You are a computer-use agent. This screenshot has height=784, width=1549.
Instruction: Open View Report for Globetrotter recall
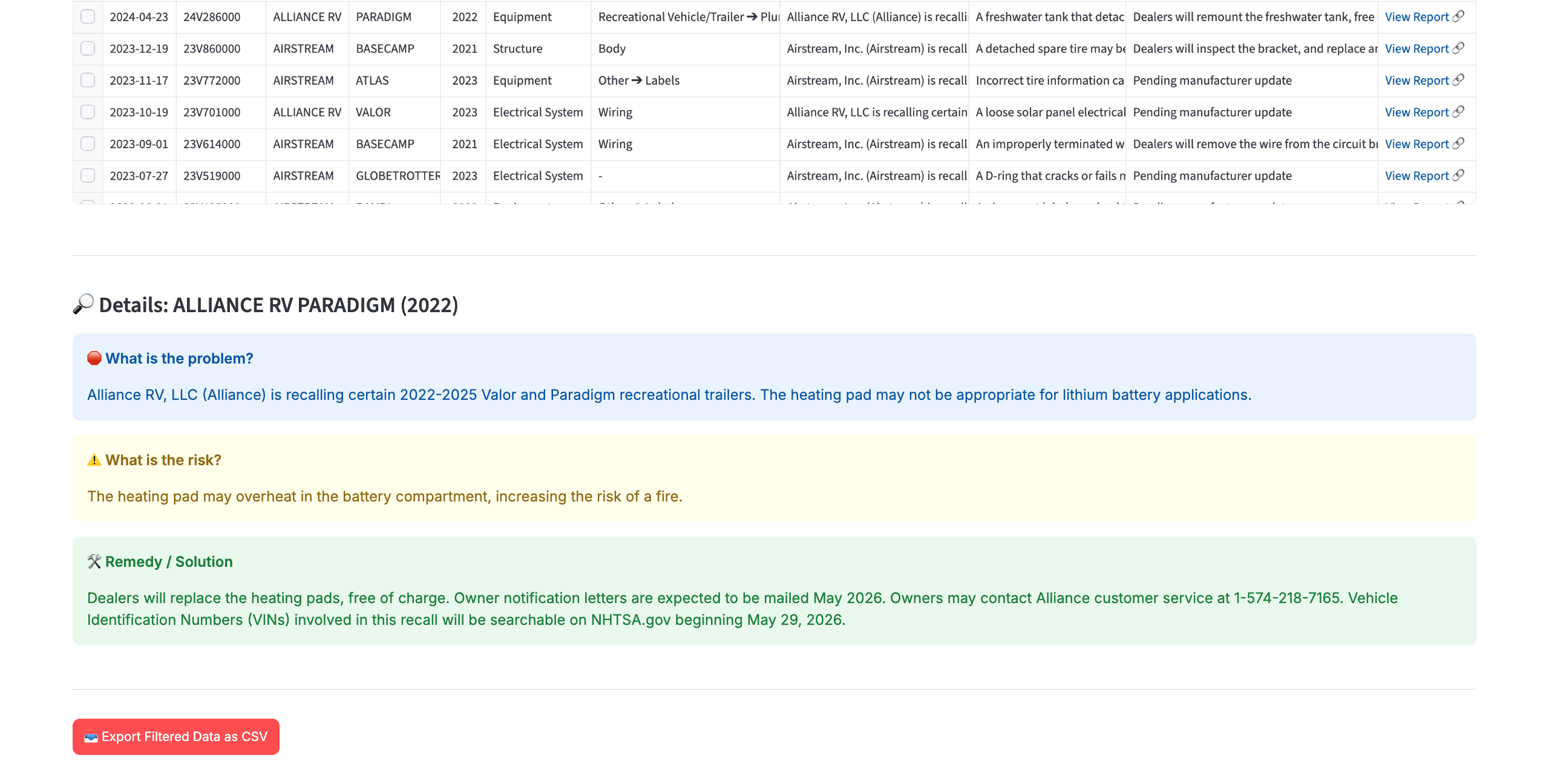click(x=1416, y=175)
